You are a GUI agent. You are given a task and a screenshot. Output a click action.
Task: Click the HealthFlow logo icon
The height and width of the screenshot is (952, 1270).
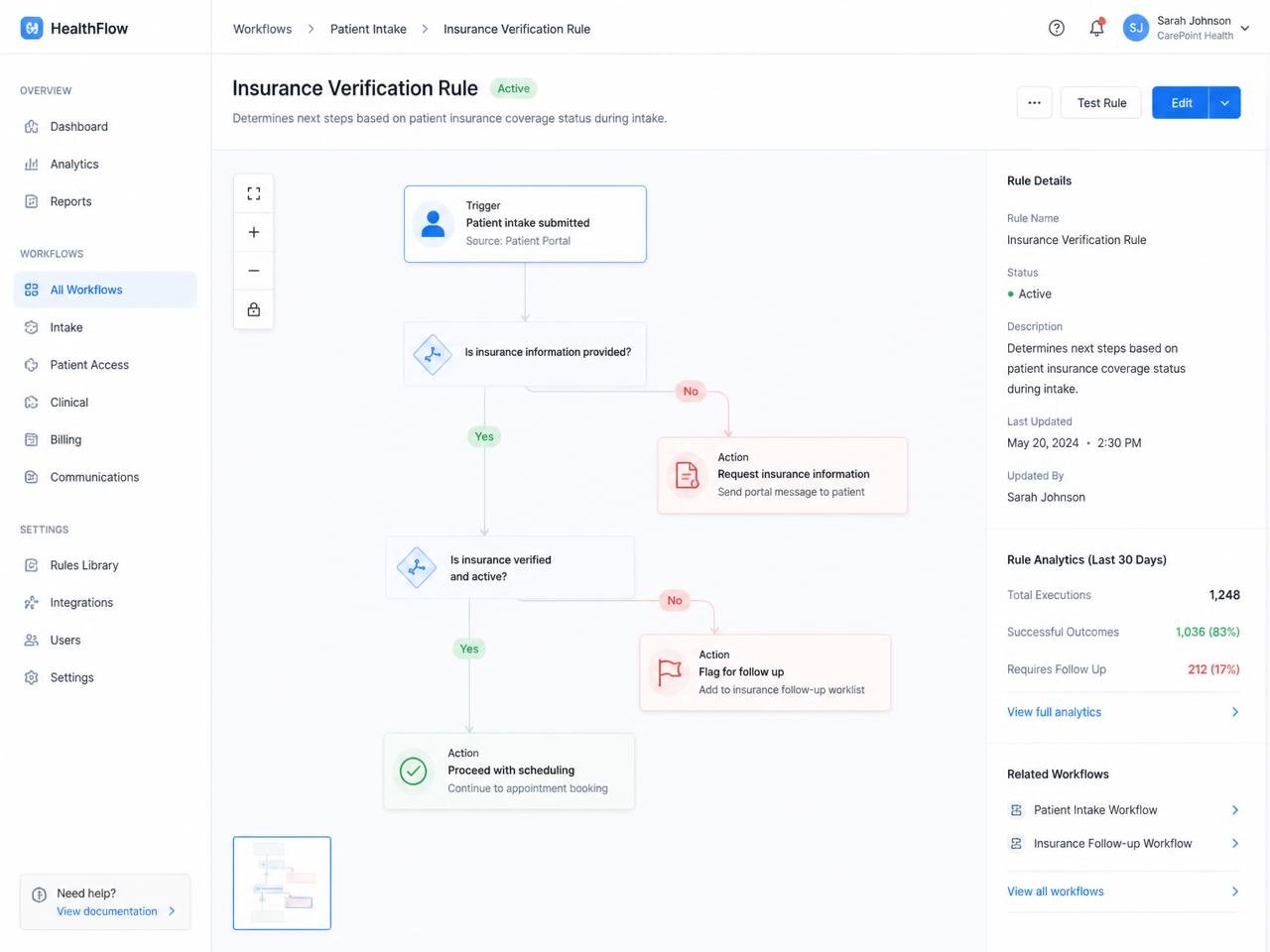click(x=32, y=28)
